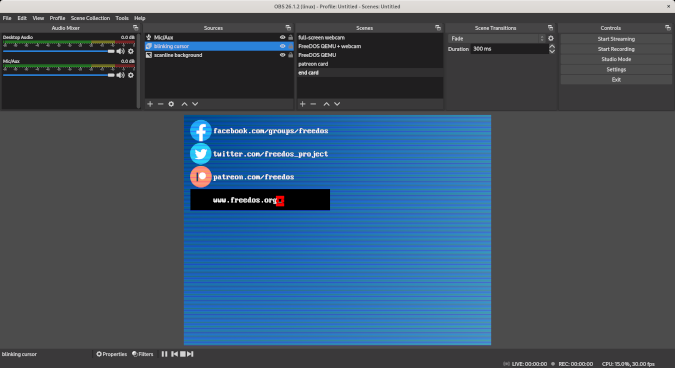Toggle visibility of blinking cursor source
Screen dimensions: 675x368
tap(282, 46)
